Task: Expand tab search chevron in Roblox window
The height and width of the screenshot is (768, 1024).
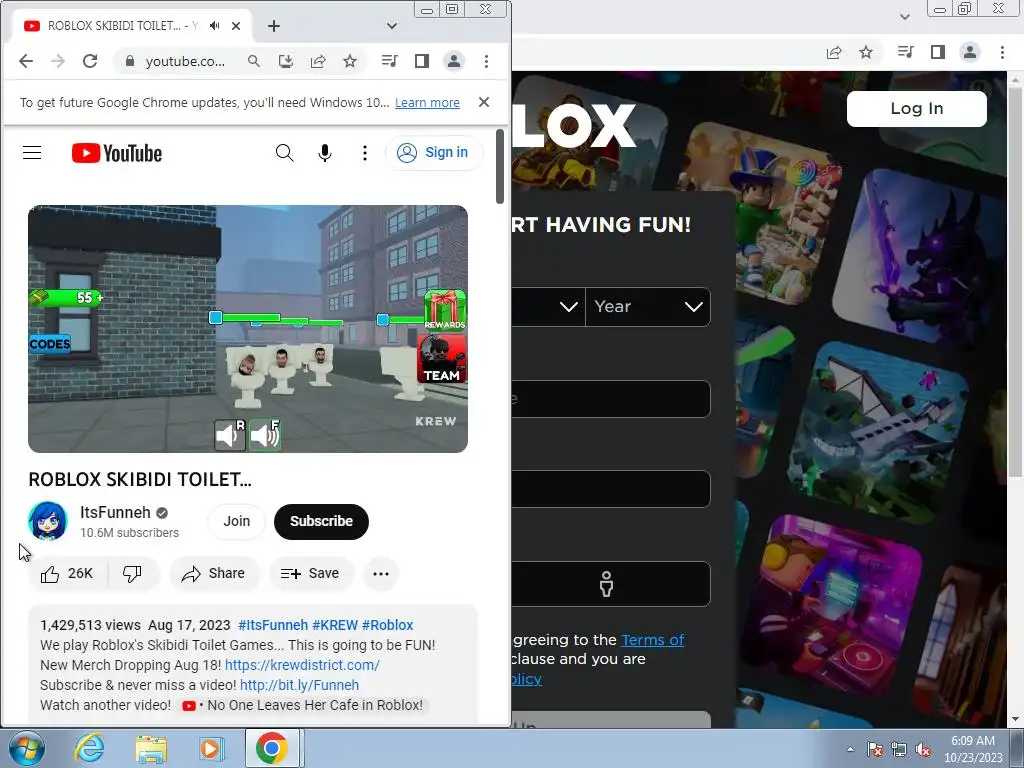Action: (904, 16)
